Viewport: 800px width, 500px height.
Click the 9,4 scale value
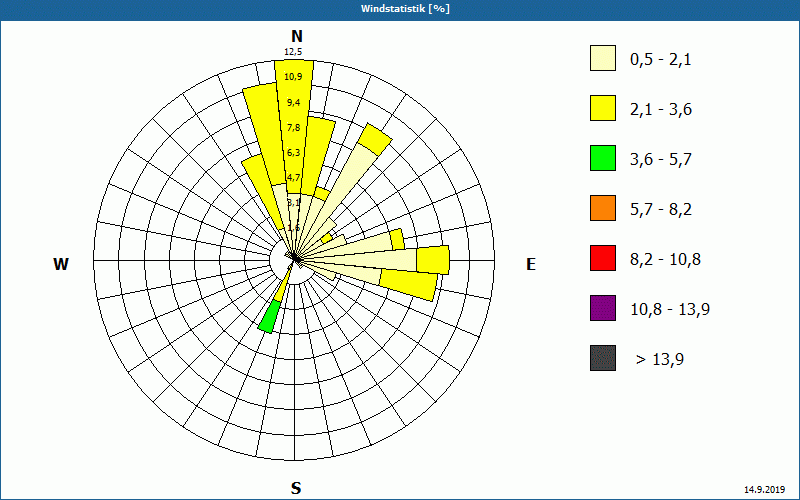point(293,103)
